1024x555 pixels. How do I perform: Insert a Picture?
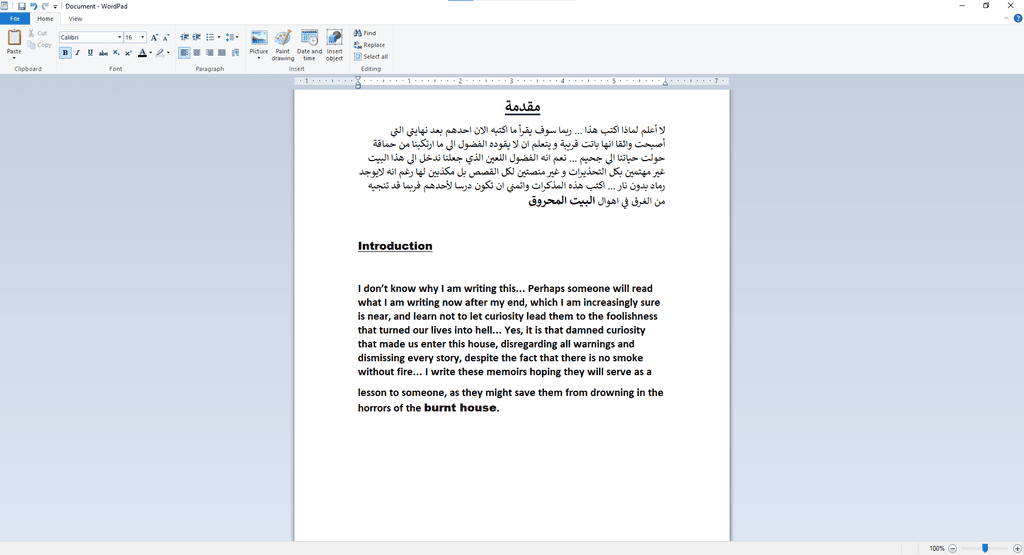[259, 40]
